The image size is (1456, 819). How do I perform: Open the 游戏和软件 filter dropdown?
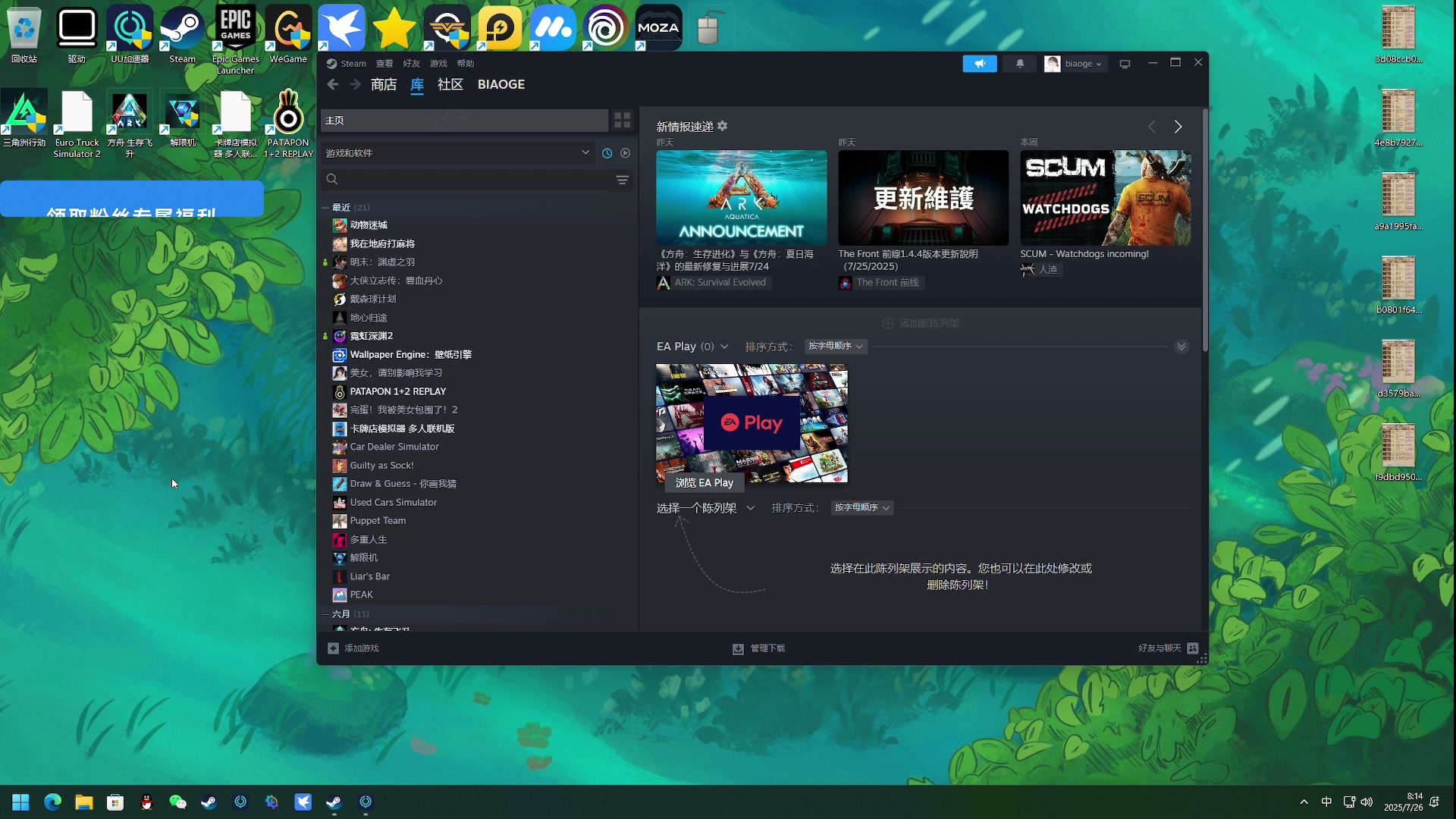click(x=457, y=153)
